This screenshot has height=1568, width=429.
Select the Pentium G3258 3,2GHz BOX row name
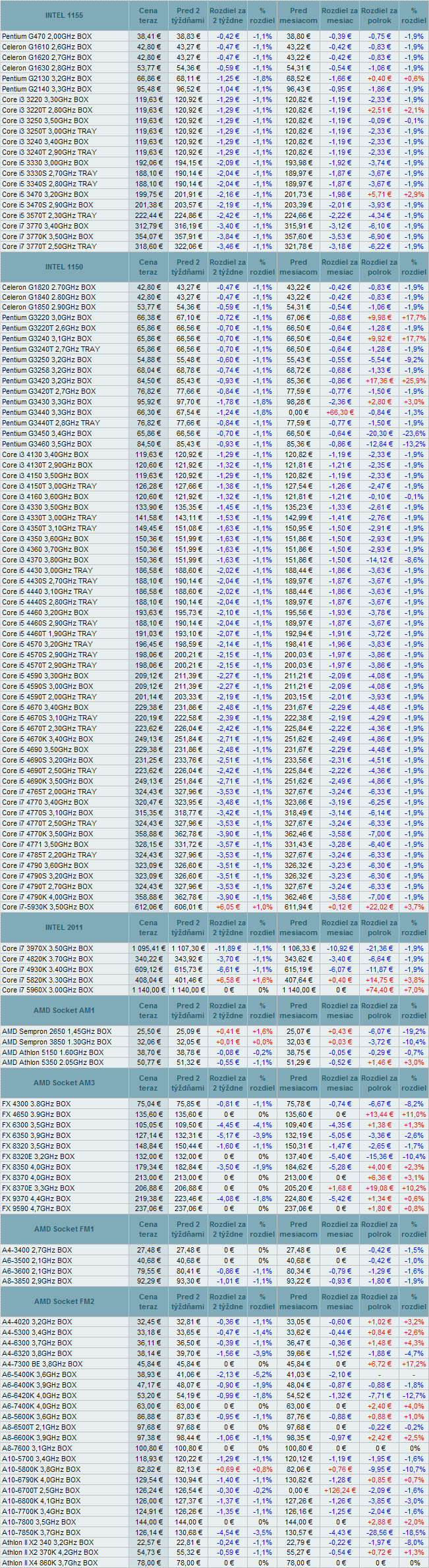47,370
